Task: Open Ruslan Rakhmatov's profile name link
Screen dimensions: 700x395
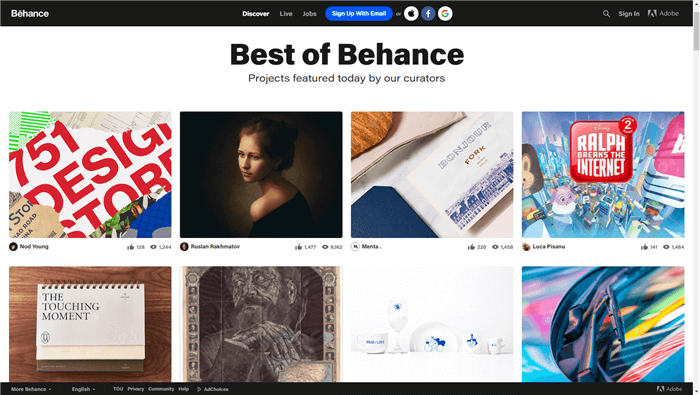Action: [215, 246]
